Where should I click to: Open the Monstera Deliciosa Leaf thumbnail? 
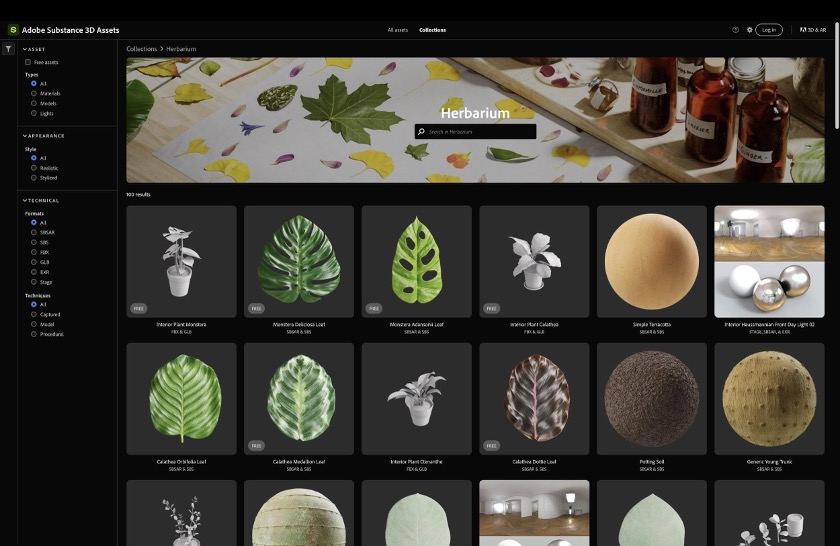tap(299, 261)
